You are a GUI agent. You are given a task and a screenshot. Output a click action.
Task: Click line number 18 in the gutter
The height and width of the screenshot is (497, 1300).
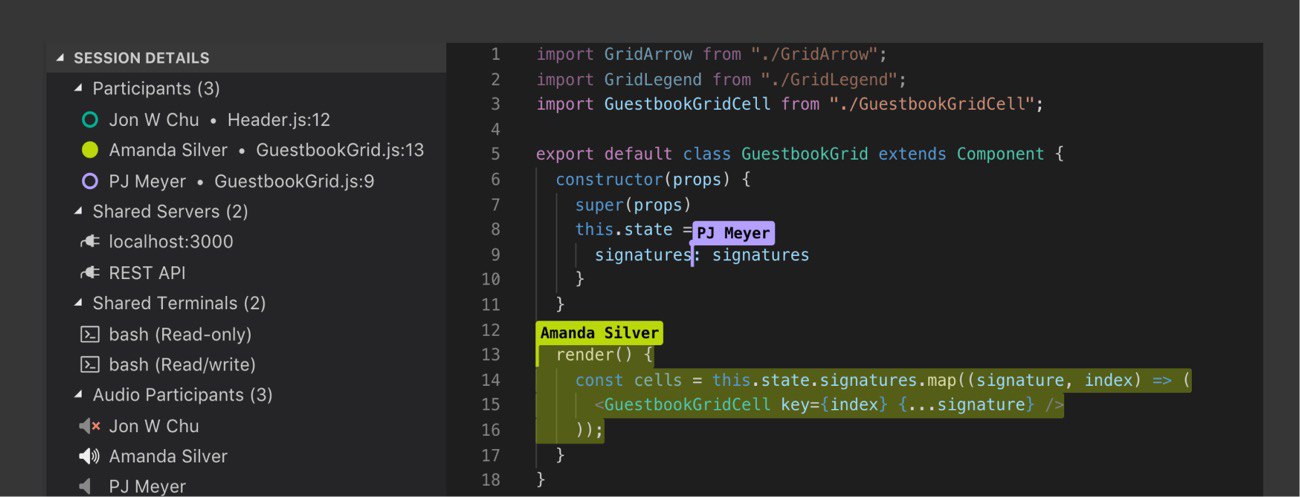pyautogui.click(x=490, y=480)
